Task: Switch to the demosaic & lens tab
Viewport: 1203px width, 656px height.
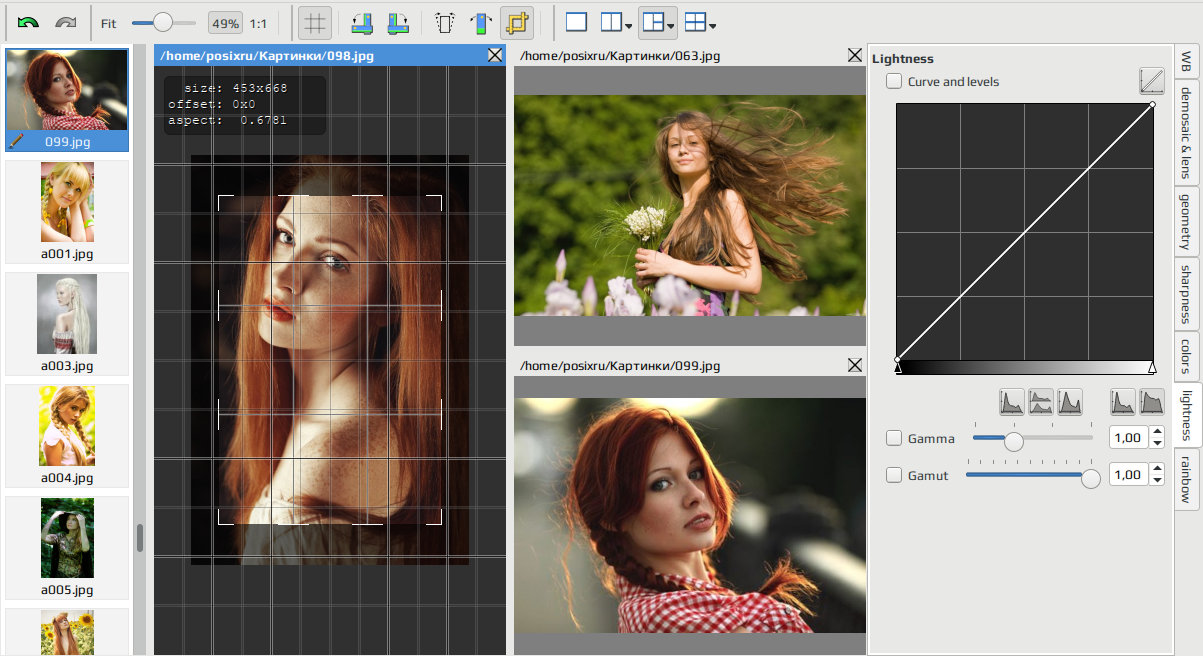Action: coord(1186,132)
